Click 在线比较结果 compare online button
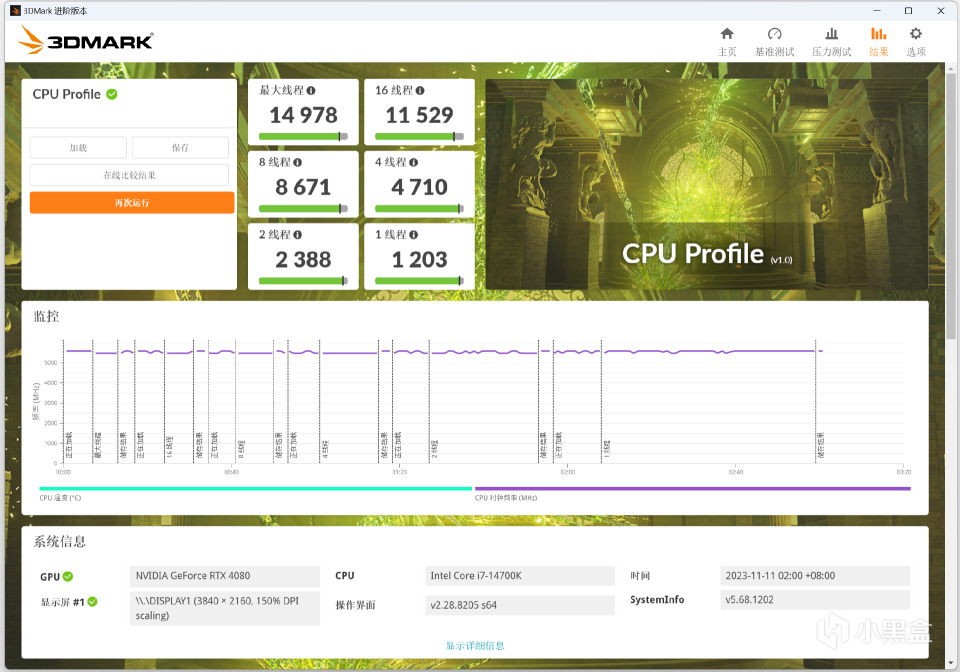960x672 pixels. (x=129, y=175)
